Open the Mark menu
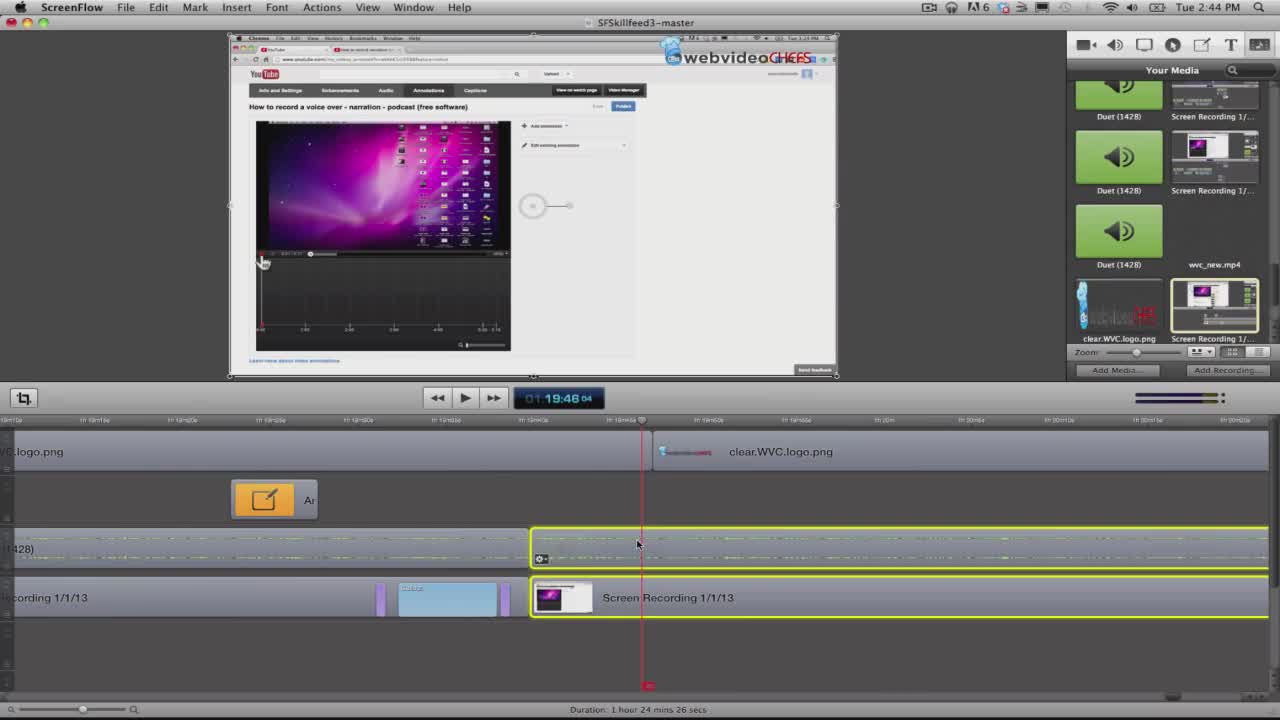Viewport: 1280px width, 720px height. (x=195, y=7)
